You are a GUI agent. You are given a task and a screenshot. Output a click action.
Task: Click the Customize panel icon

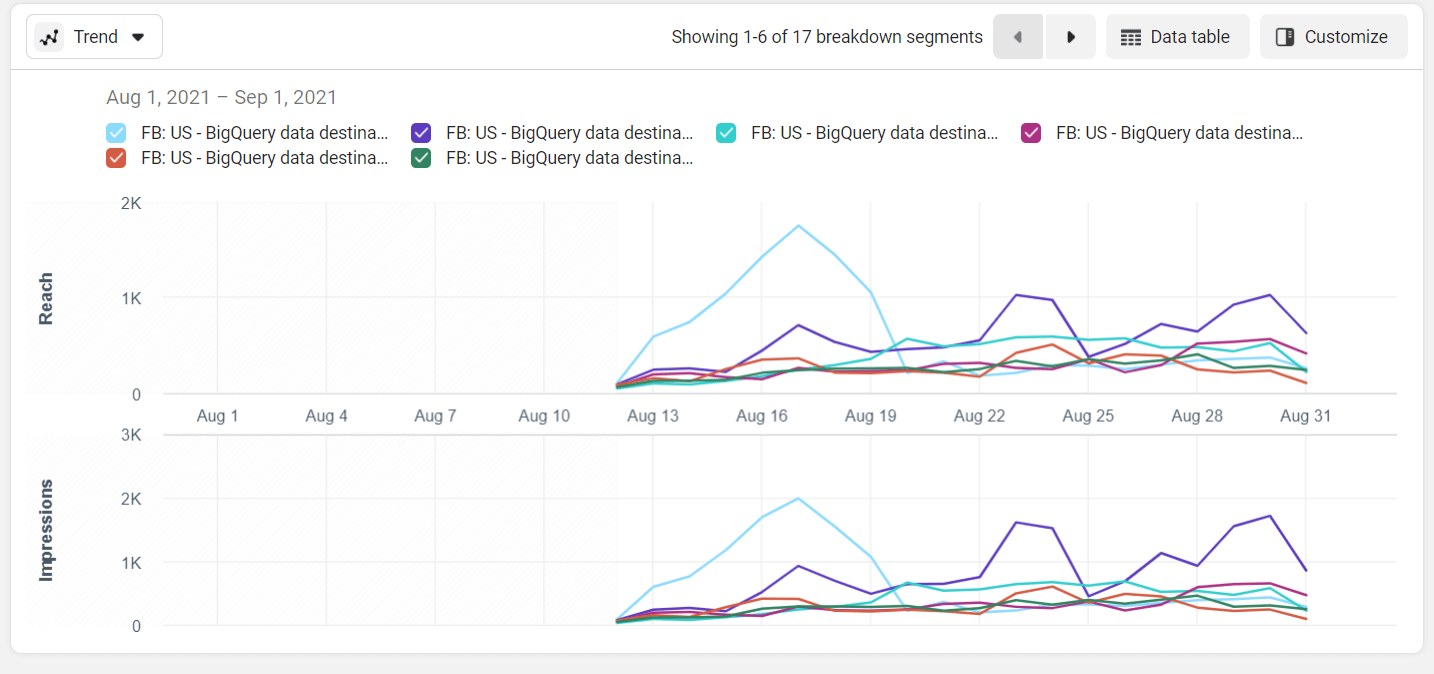[x=1285, y=37]
